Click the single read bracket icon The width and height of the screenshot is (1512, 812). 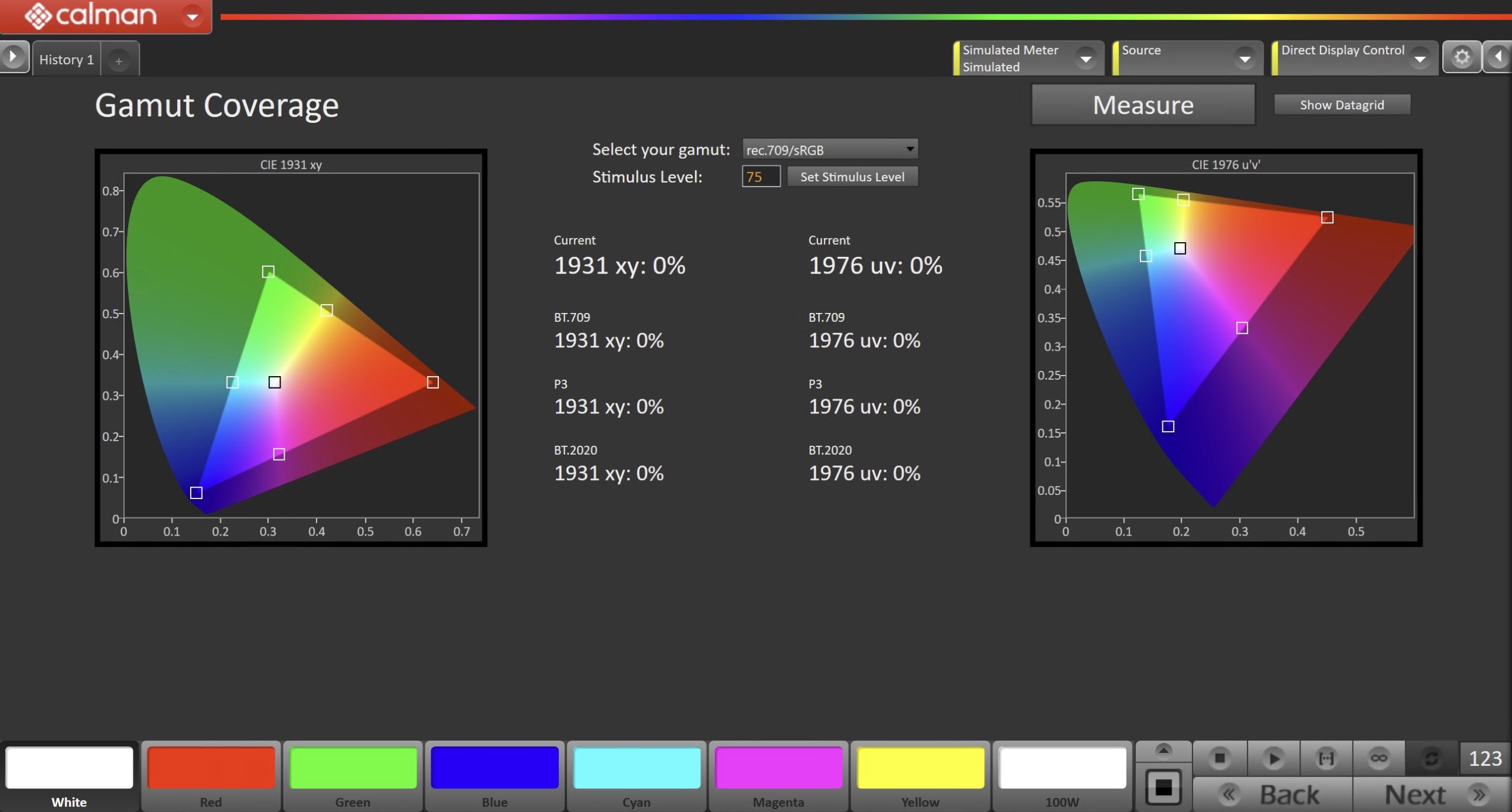pyautogui.click(x=1326, y=758)
